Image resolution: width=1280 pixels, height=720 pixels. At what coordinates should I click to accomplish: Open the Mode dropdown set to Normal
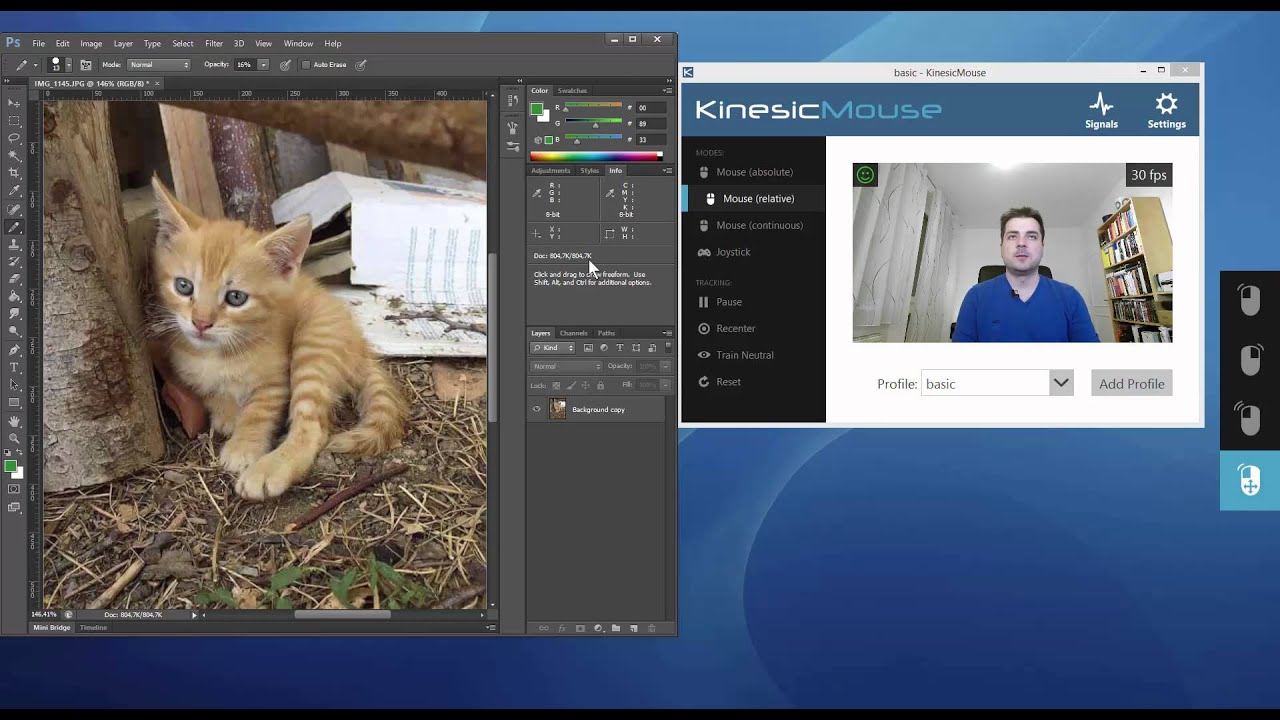point(158,65)
